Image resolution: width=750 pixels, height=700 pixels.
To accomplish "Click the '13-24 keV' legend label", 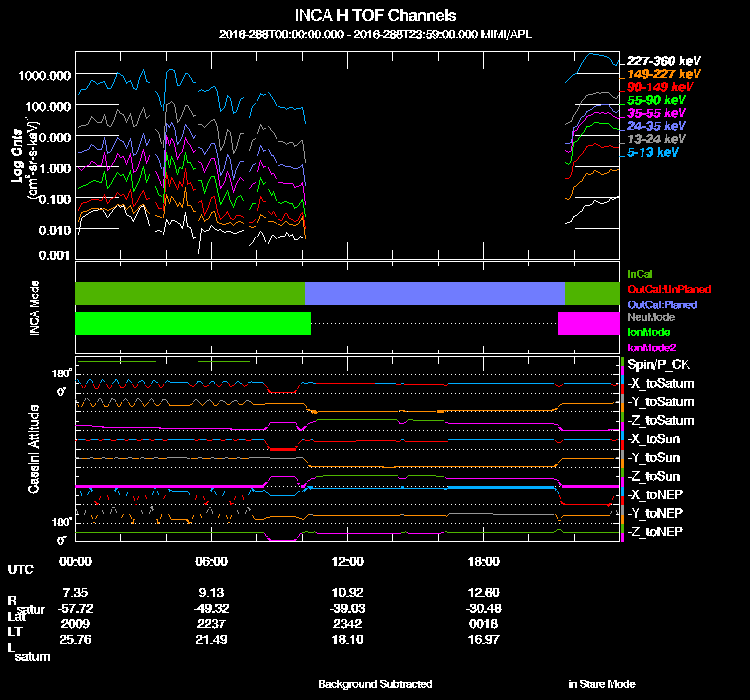I will (x=656, y=139).
